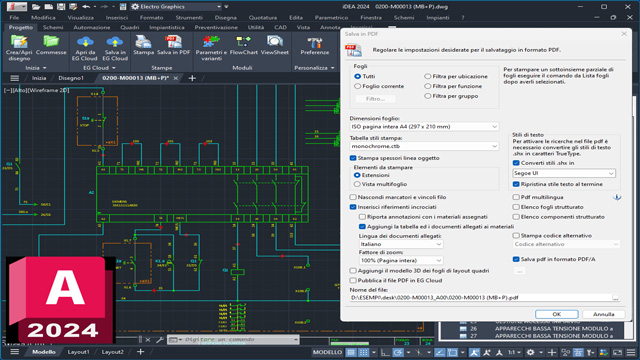Open the file tabs hamburger menu left of Inizia
Screen dimensions: 640x360
point(15,78)
